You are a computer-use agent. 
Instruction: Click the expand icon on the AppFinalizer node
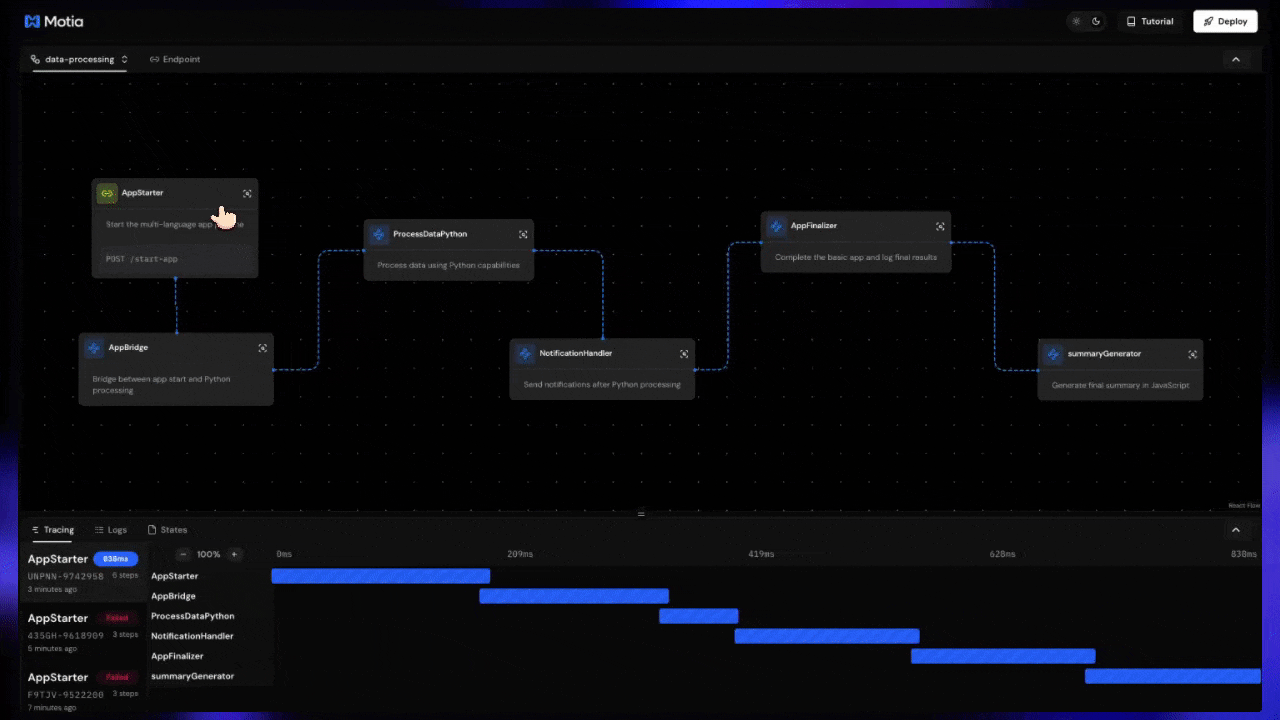pyautogui.click(x=940, y=226)
